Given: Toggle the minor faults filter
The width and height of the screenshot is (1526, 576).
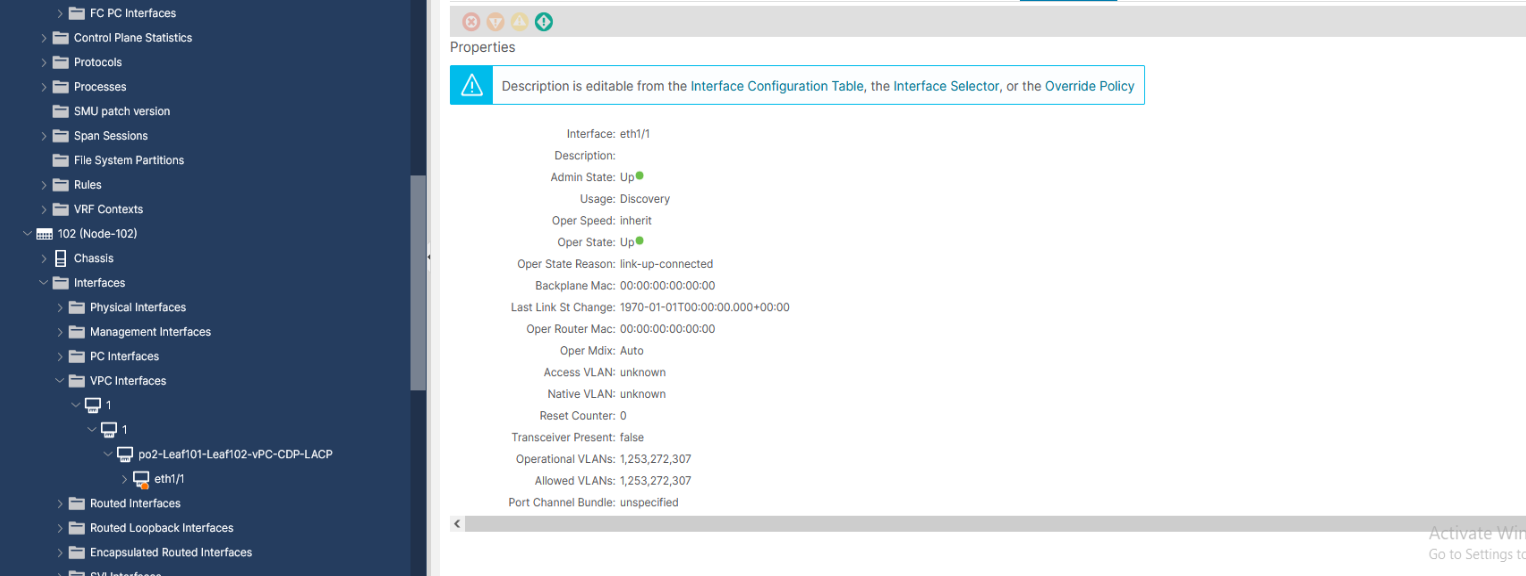Looking at the screenshot, I should pos(519,21).
